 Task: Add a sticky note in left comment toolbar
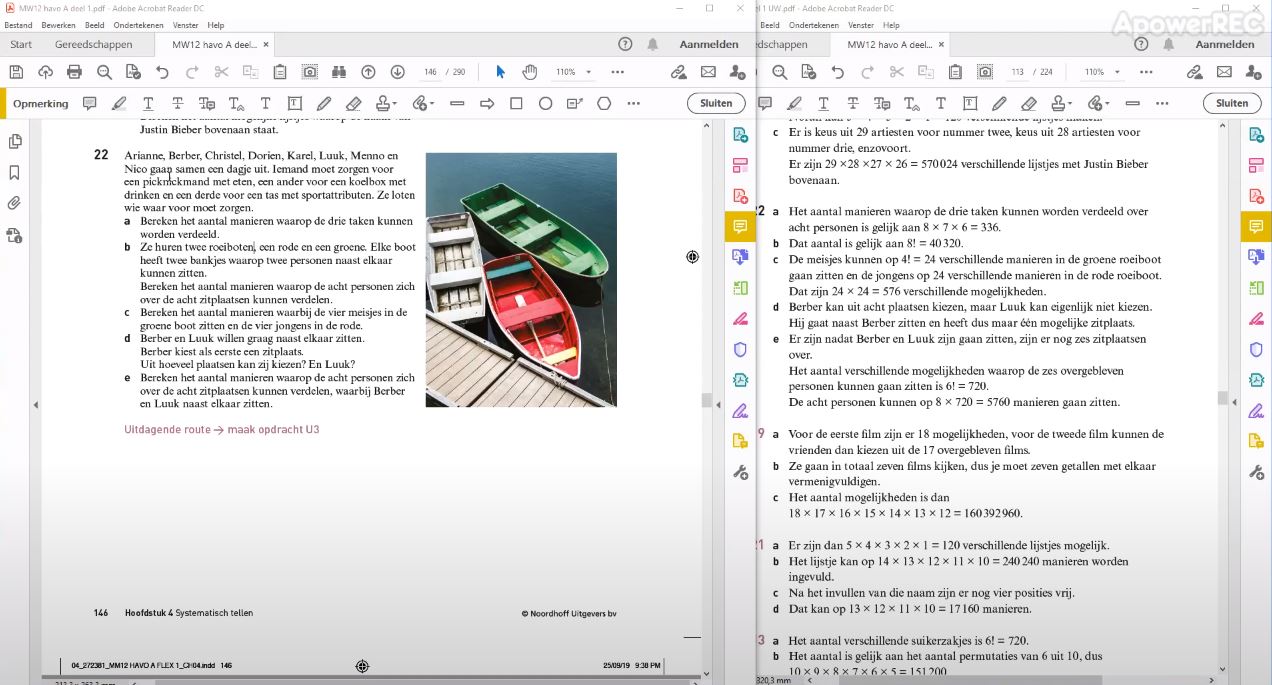(90, 103)
